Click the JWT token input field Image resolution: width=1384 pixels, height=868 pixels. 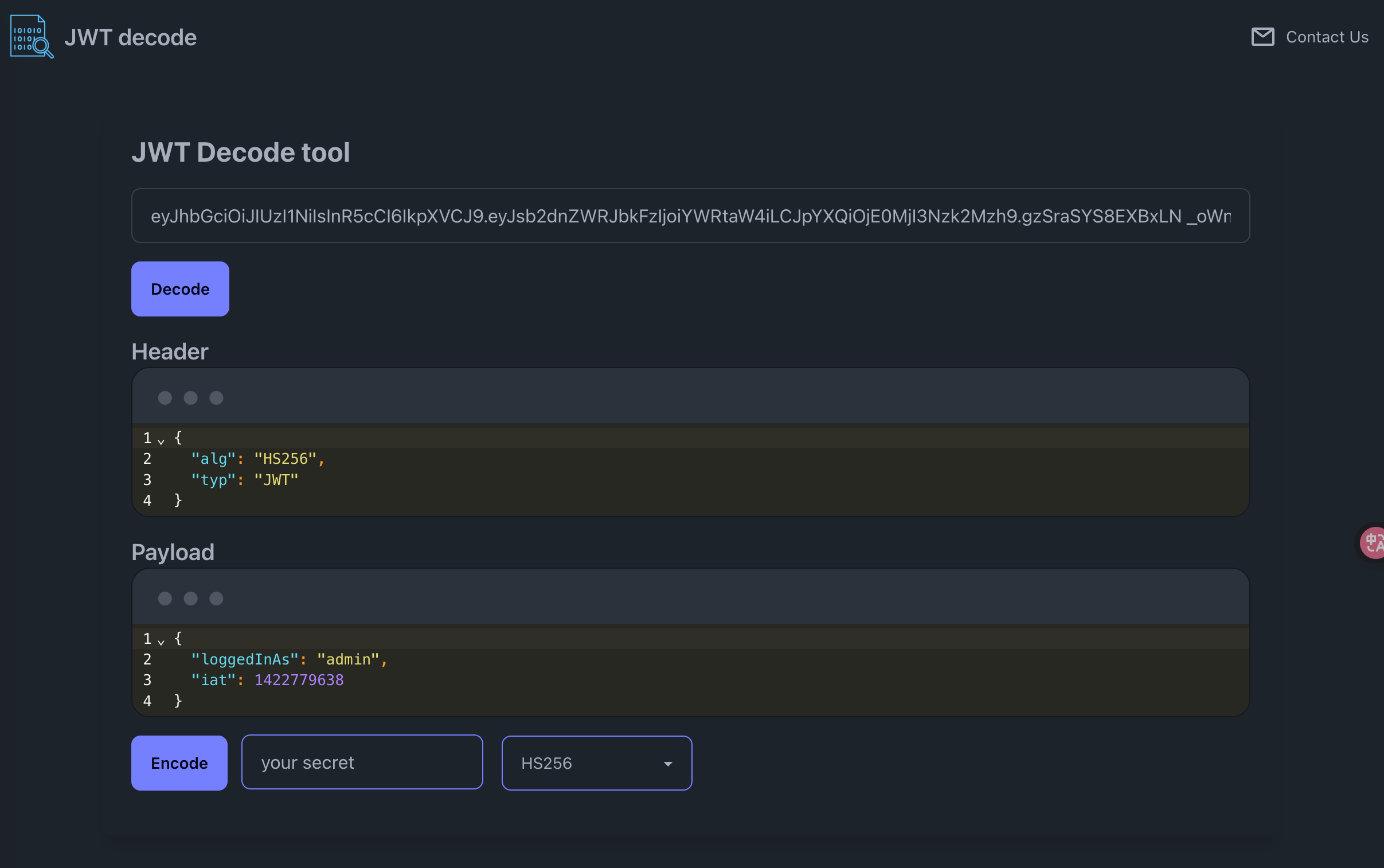tap(690, 216)
